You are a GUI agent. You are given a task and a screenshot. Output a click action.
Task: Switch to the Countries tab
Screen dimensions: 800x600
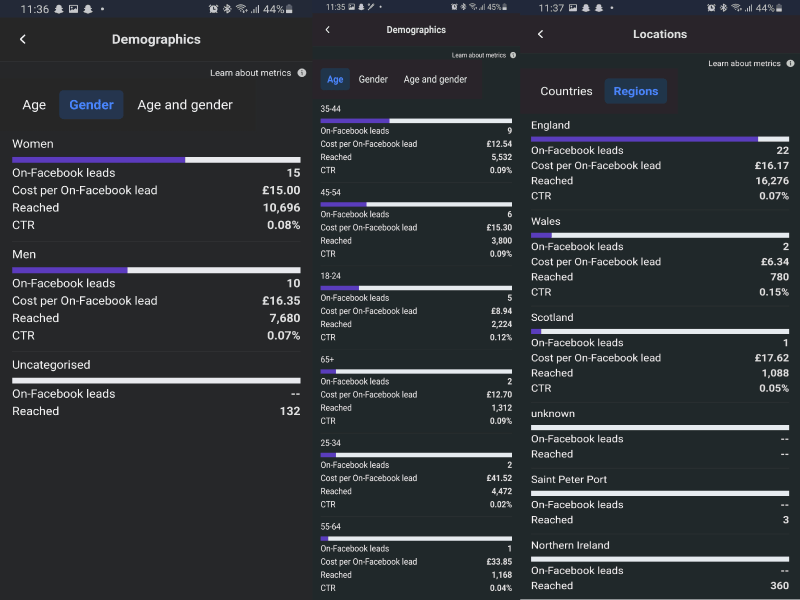pyautogui.click(x=566, y=91)
